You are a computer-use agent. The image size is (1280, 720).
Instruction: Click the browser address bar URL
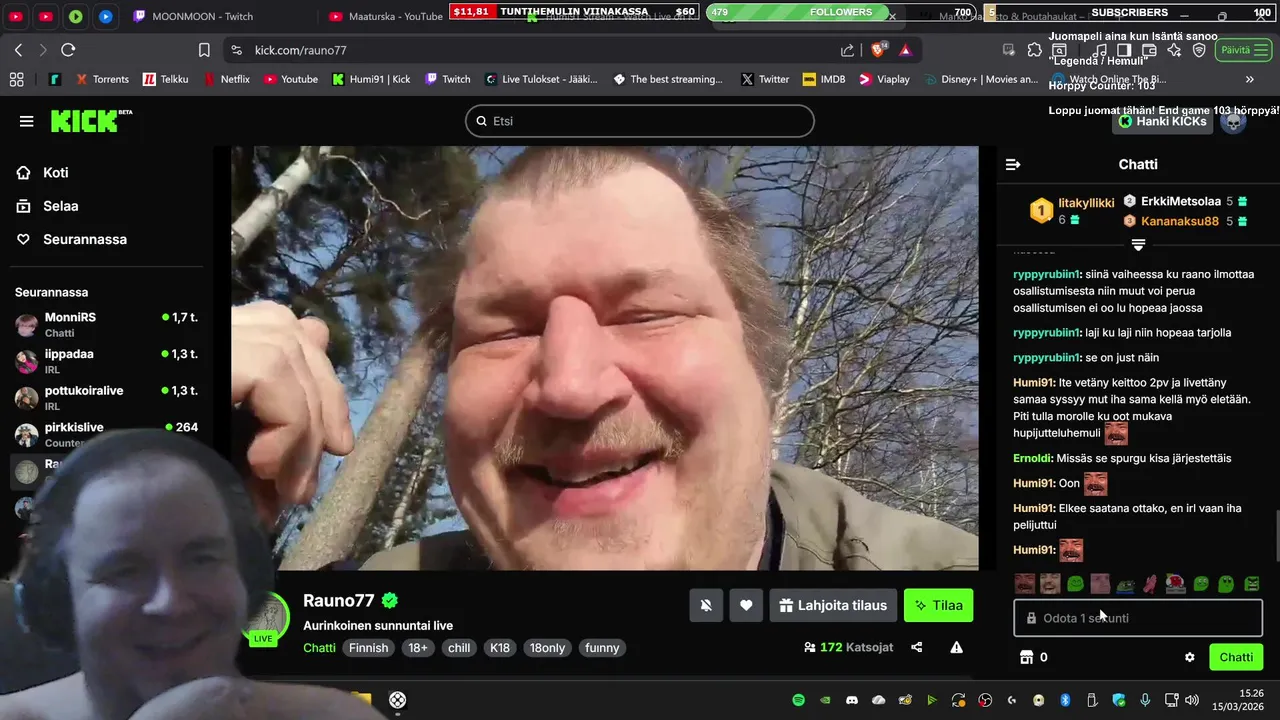point(301,50)
